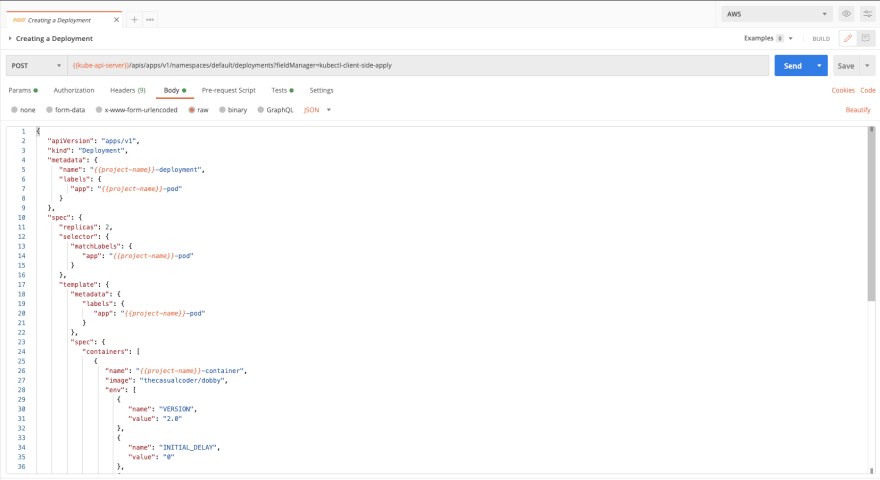Open the Save options dropdown arrow

867,66
